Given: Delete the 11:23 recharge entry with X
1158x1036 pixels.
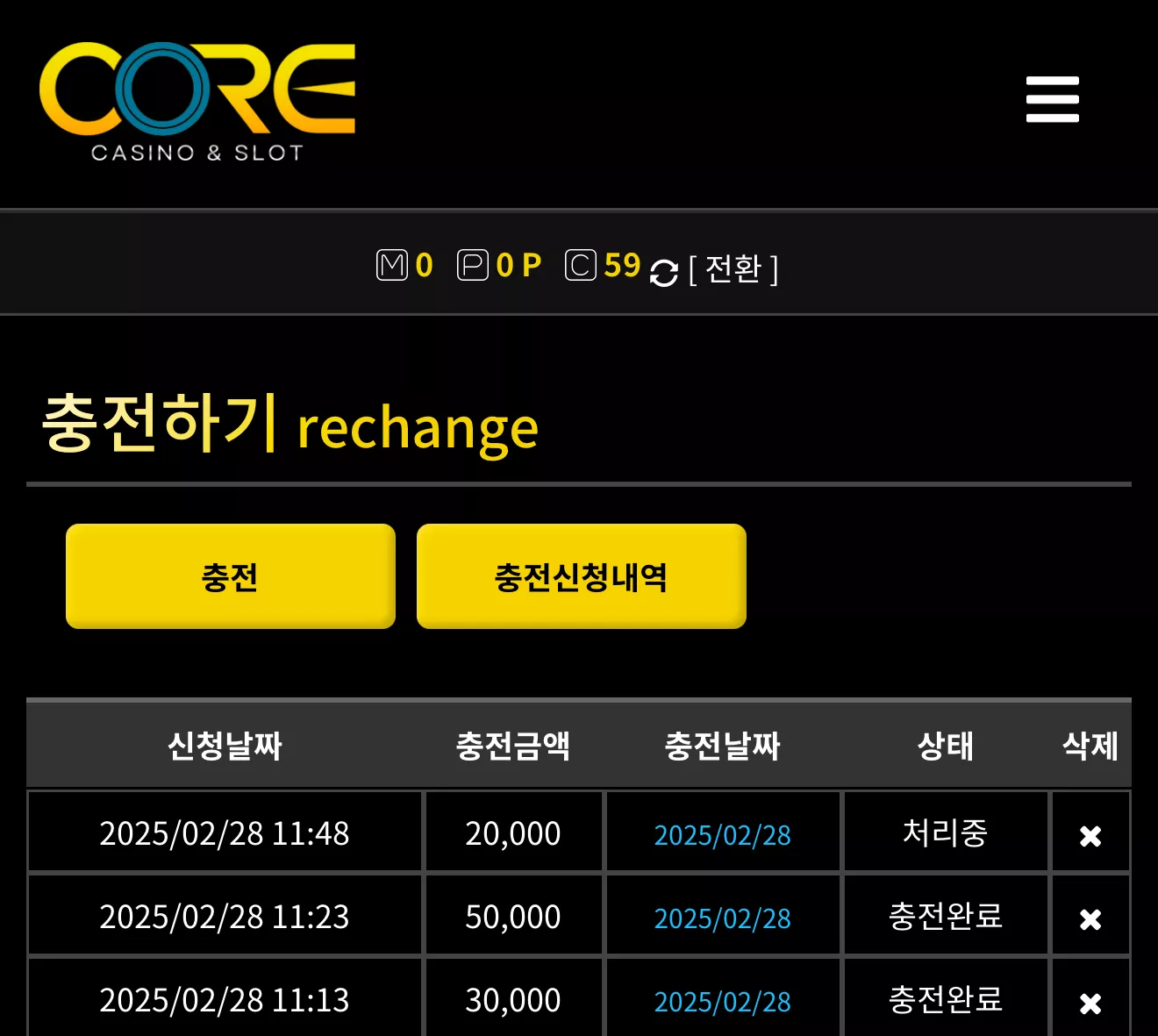Looking at the screenshot, I should coord(1090,919).
